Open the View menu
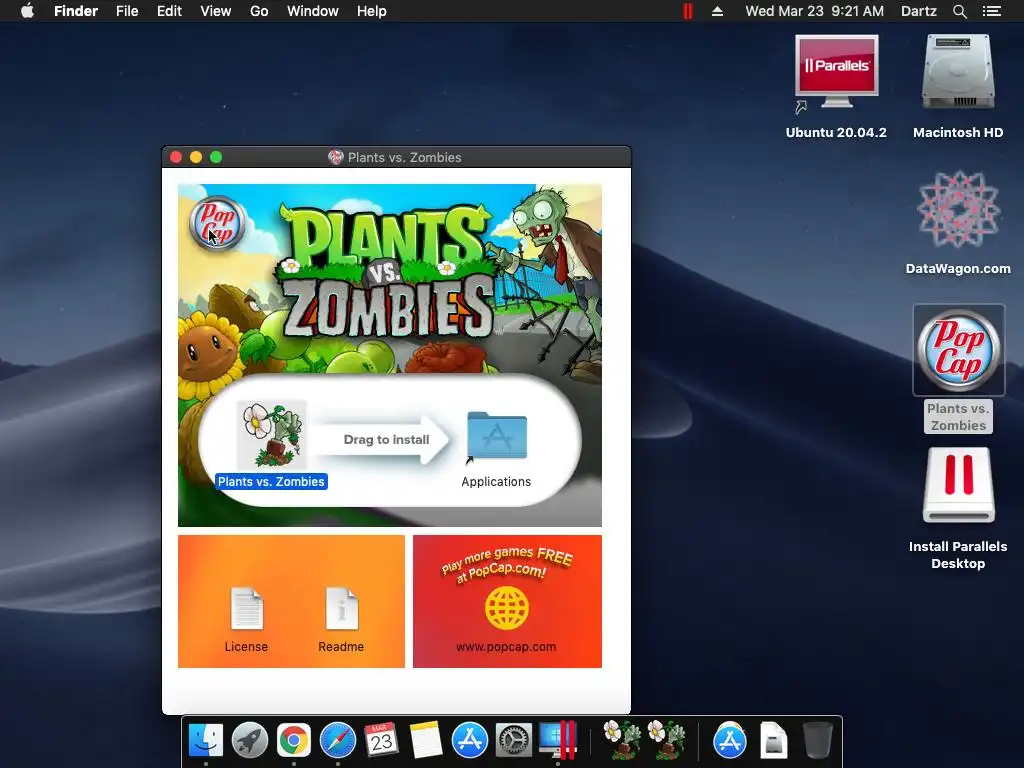Image resolution: width=1024 pixels, height=768 pixels. [216, 11]
